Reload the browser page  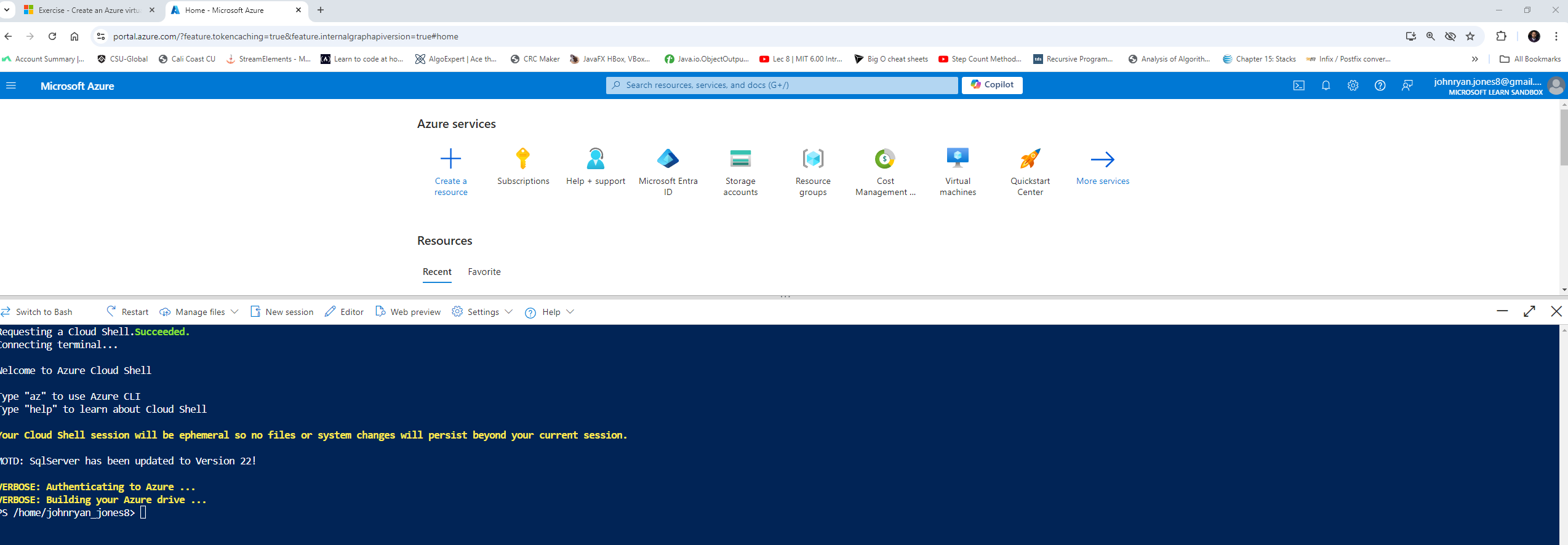(52, 36)
